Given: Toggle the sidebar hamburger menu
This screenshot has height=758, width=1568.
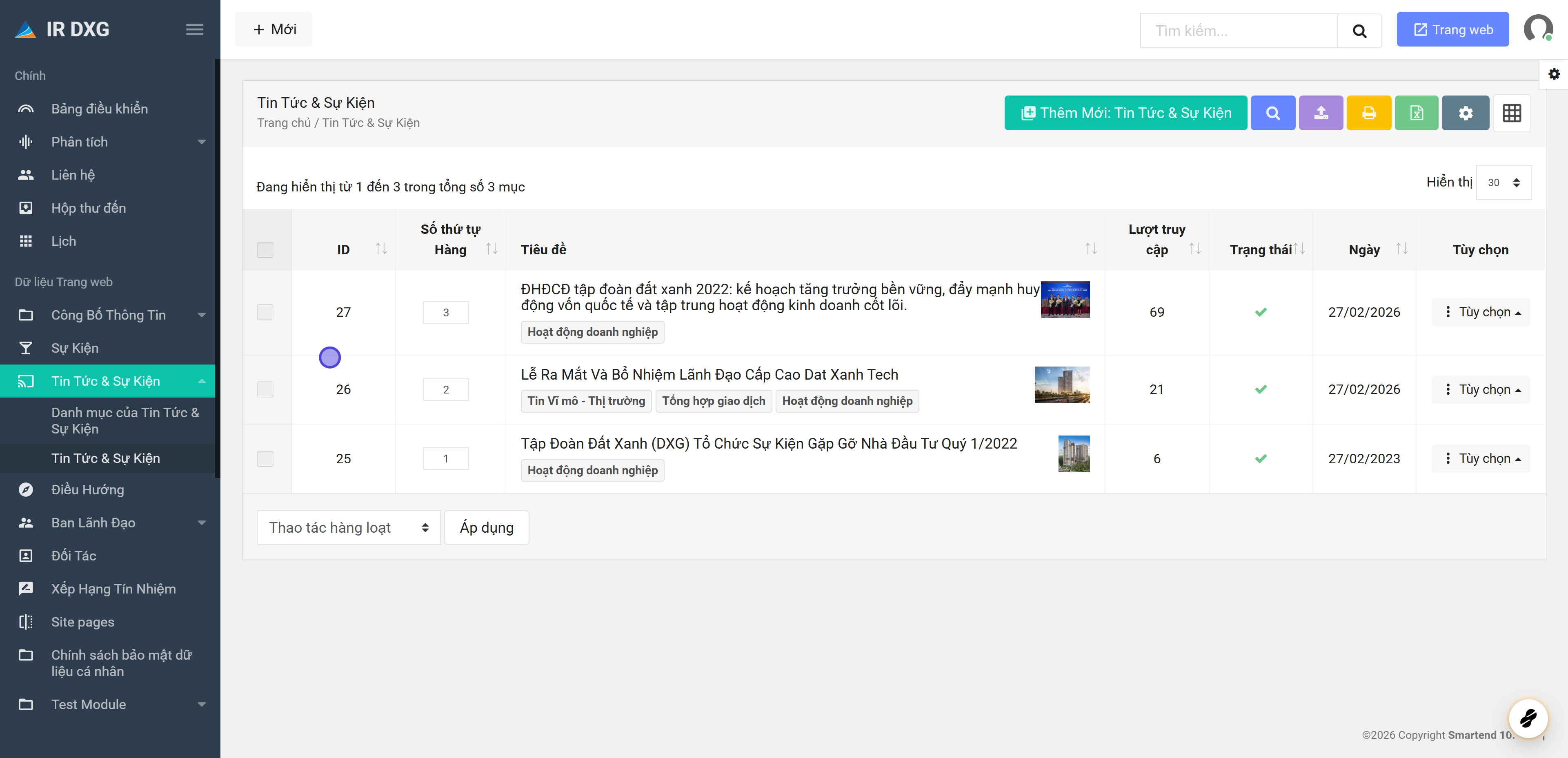Looking at the screenshot, I should click(194, 29).
